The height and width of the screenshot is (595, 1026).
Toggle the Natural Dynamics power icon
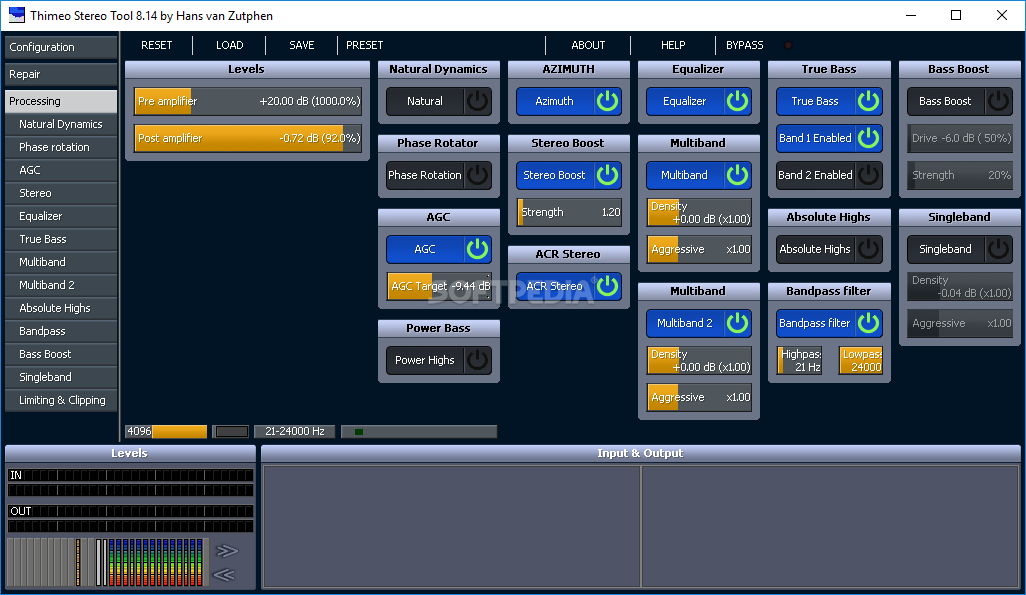tap(477, 101)
